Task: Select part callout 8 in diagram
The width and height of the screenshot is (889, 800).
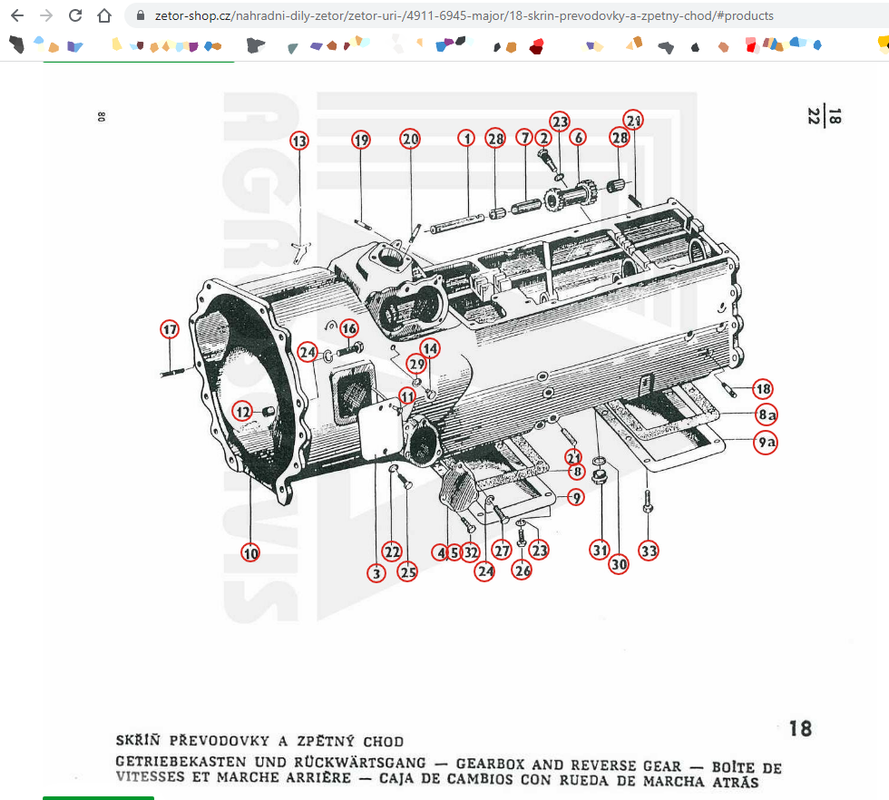Action: [x=577, y=471]
